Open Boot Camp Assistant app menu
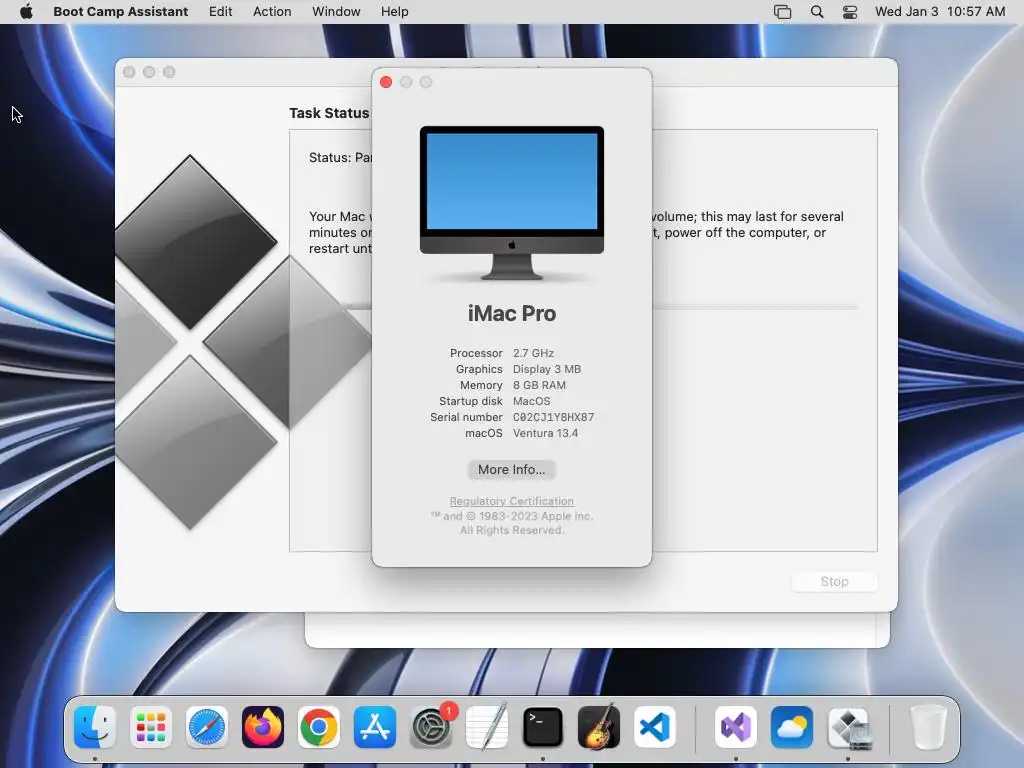This screenshot has height=768, width=1024. click(120, 11)
